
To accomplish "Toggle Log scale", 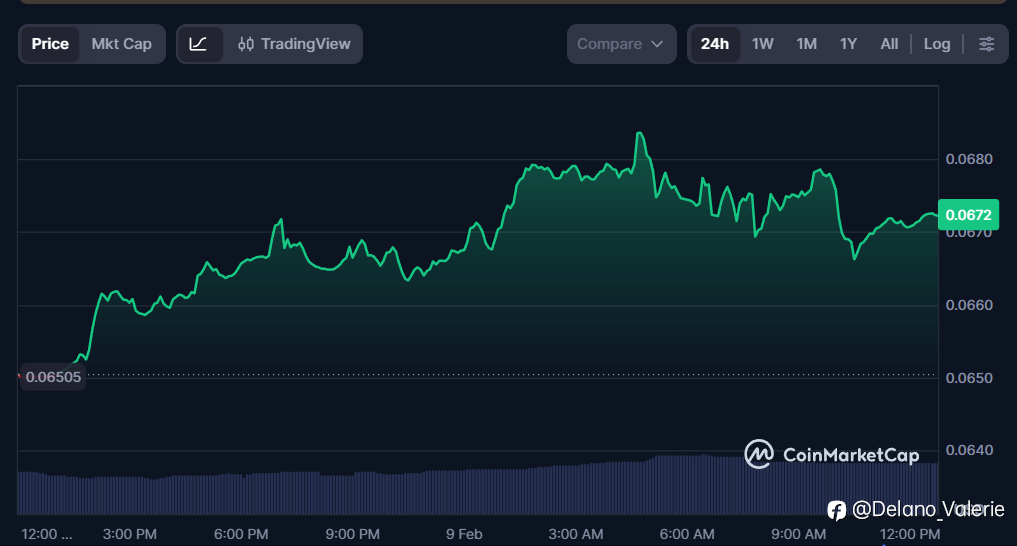I will (937, 44).
